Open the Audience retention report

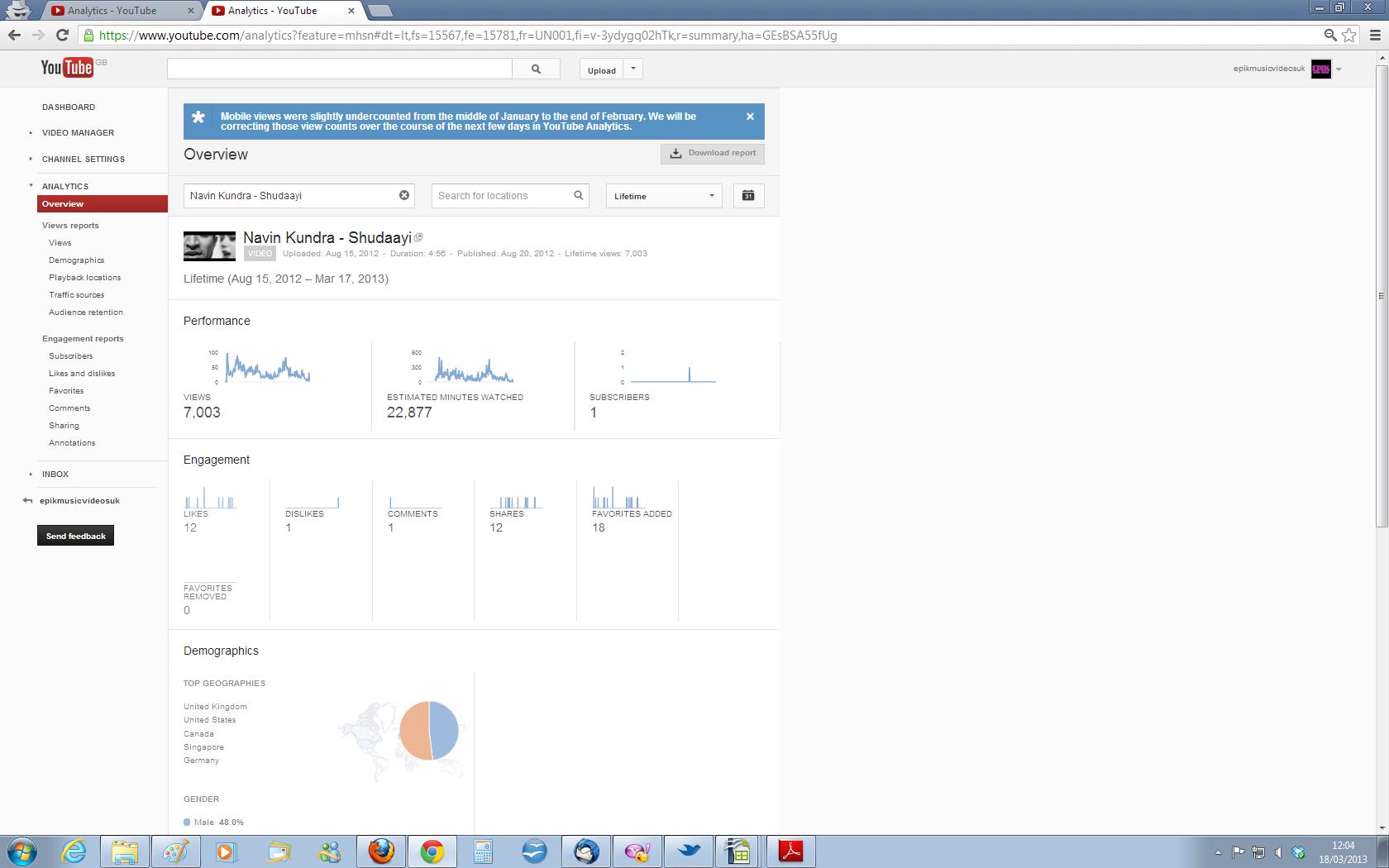86,312
